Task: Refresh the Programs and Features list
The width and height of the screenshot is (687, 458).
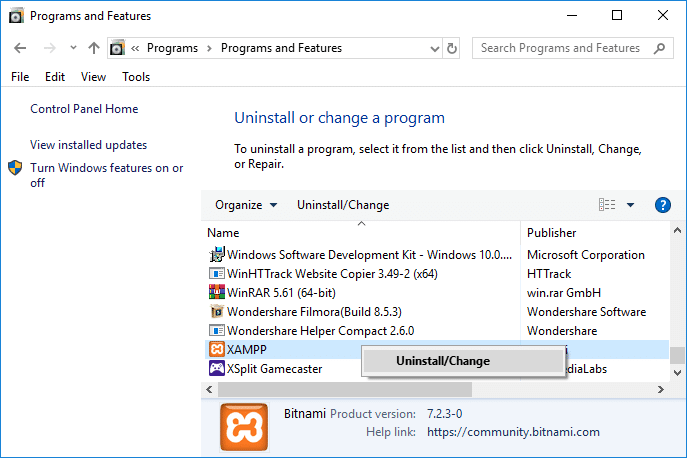Action: pyautogui.click(x=452, y=48)
